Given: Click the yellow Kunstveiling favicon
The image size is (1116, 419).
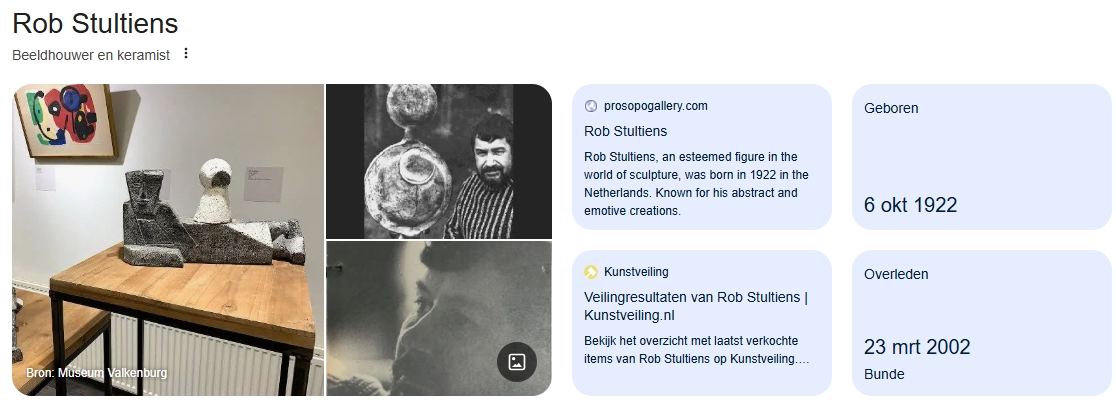Looking at the screenshot, I should [x=590, y=271].
